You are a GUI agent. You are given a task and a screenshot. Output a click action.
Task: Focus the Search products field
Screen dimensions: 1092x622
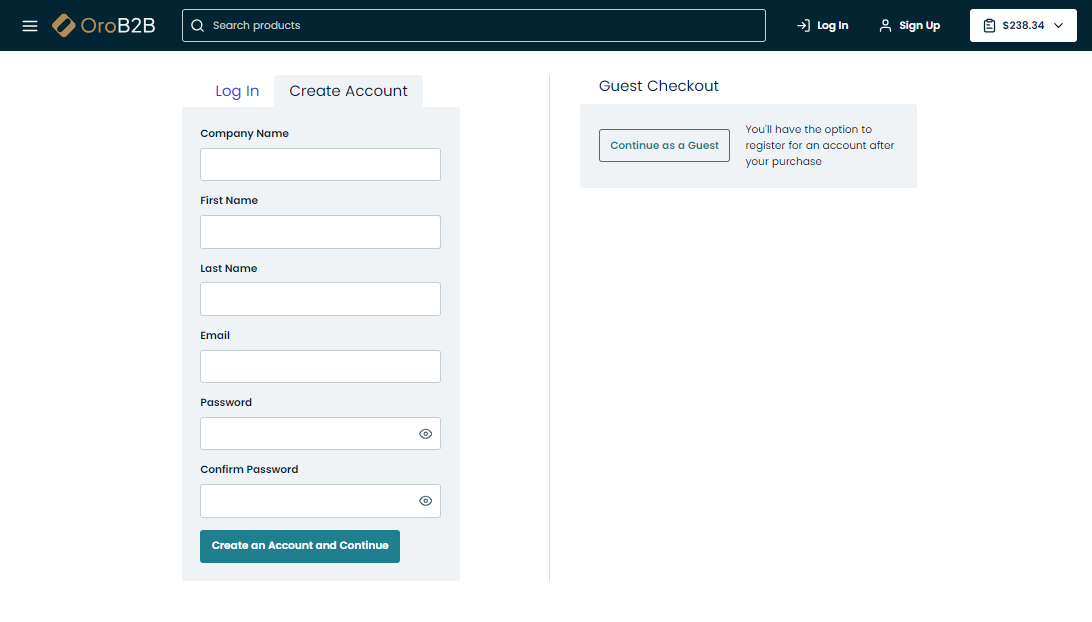480,25
